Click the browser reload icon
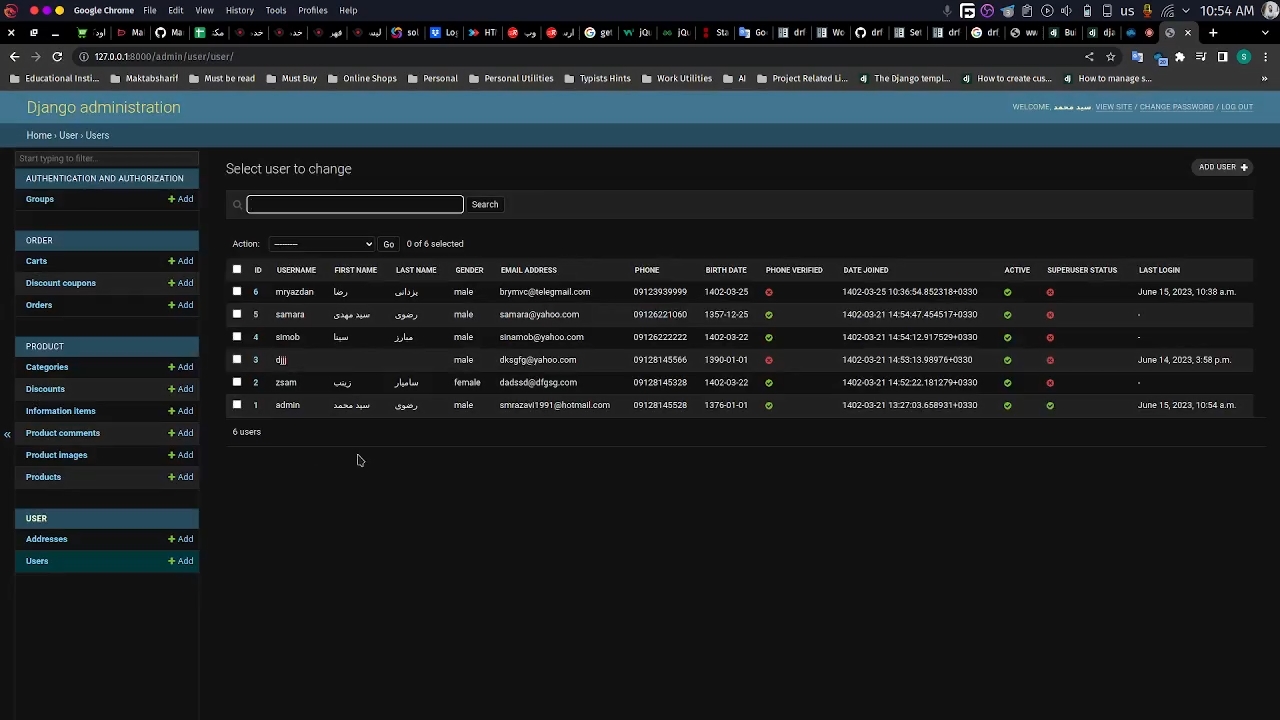This screenshot has width=1280, height=720. [57, 56]
